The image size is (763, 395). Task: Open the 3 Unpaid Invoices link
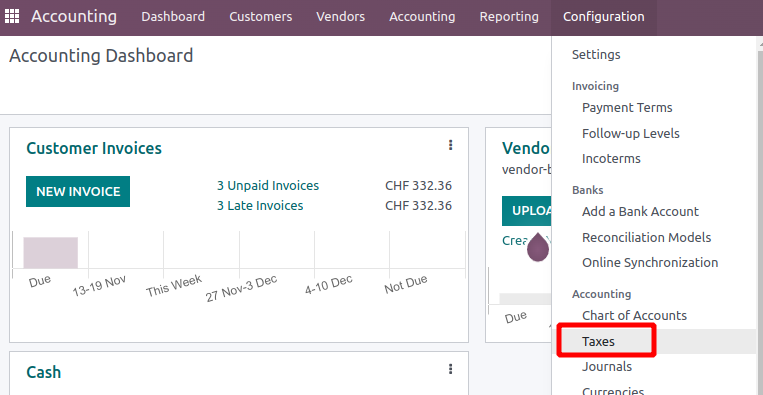(268, 186)
